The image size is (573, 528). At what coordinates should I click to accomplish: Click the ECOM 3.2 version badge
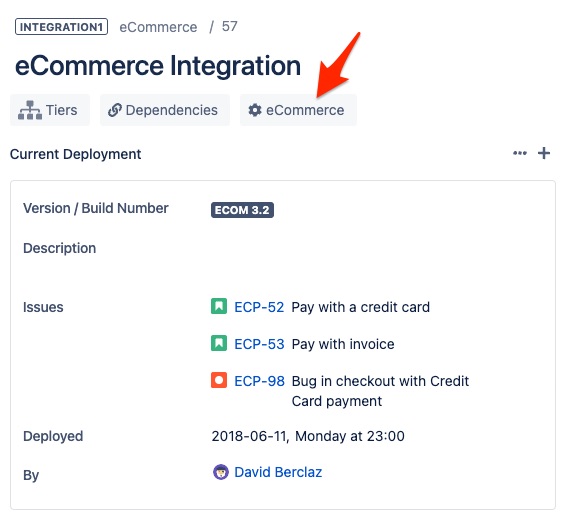pyautogui.click(x=242, y=210)
